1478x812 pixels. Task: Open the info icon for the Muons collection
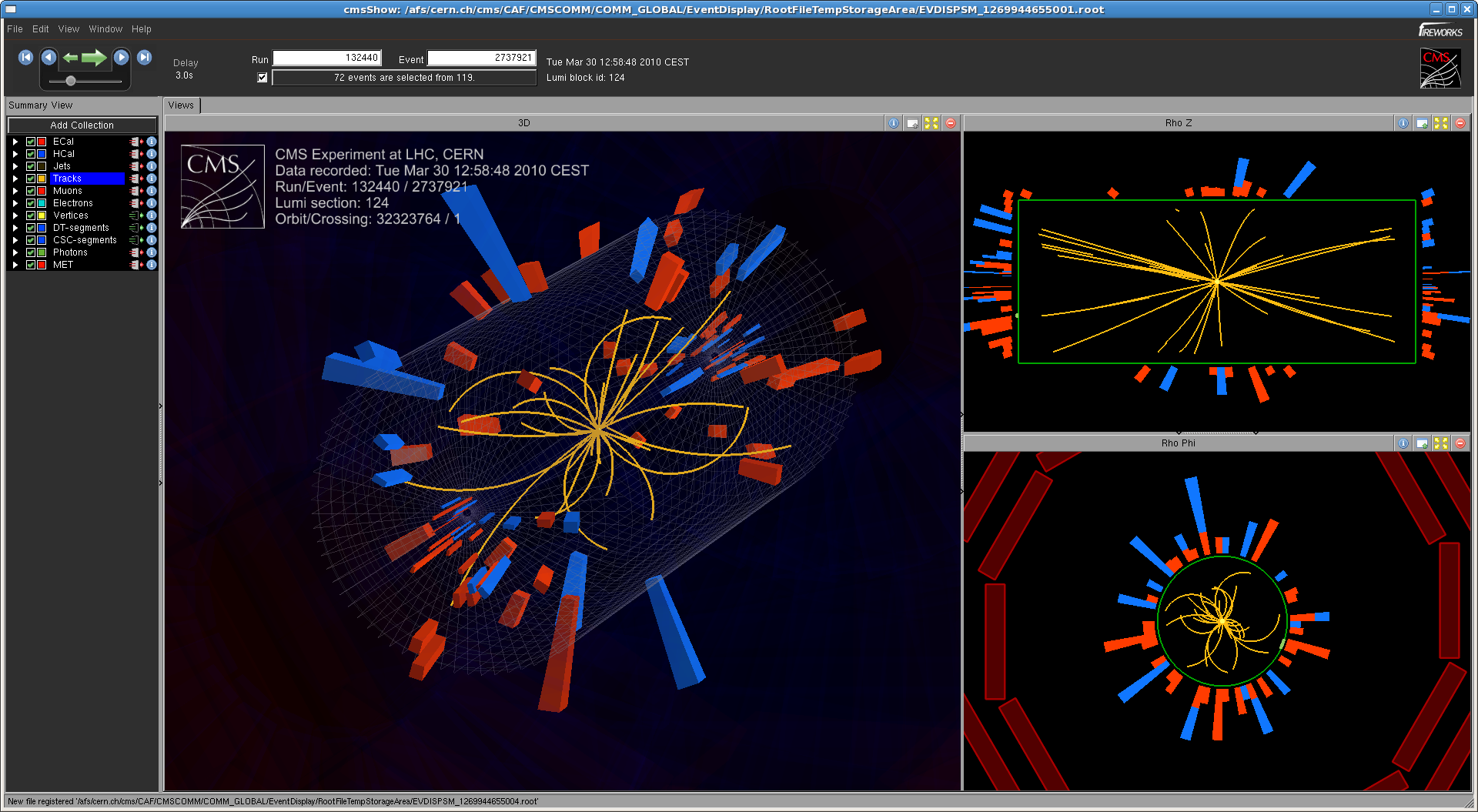coord(152,191)
